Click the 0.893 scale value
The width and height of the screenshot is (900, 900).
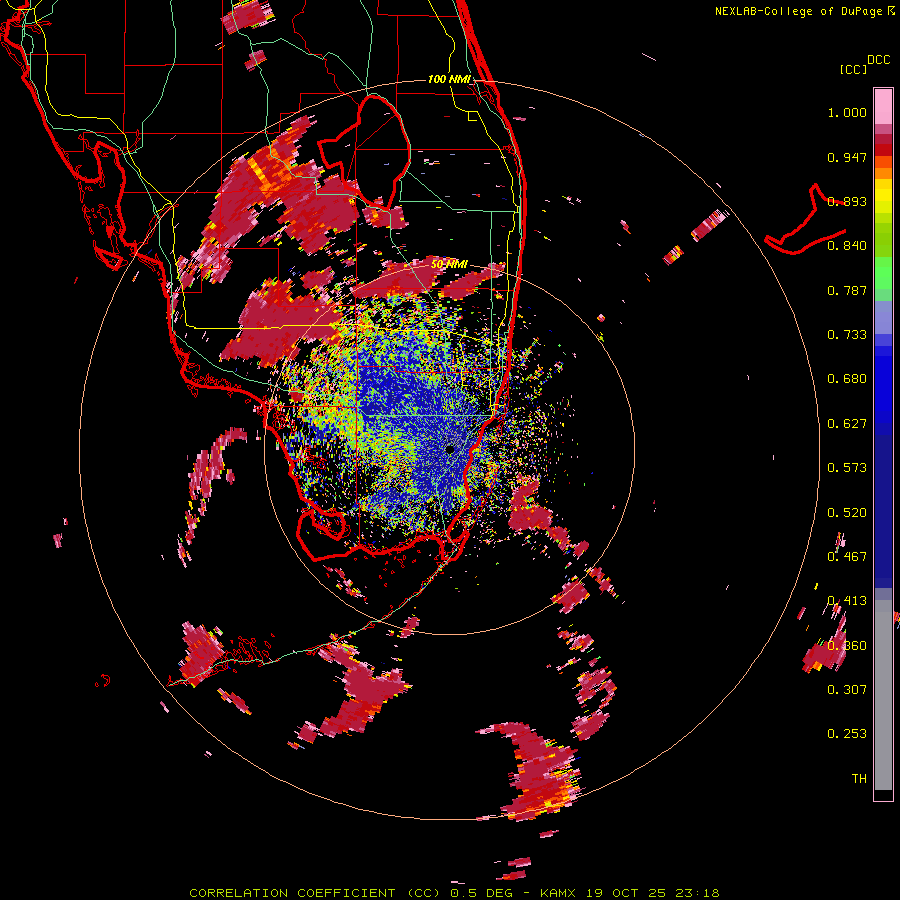(847, 201)
